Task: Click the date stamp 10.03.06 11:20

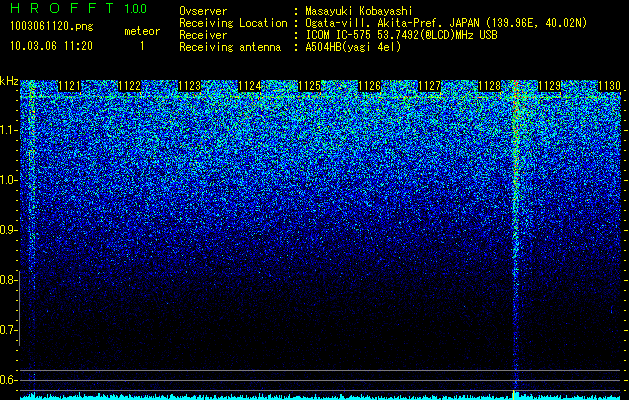Action: point(51,46)
